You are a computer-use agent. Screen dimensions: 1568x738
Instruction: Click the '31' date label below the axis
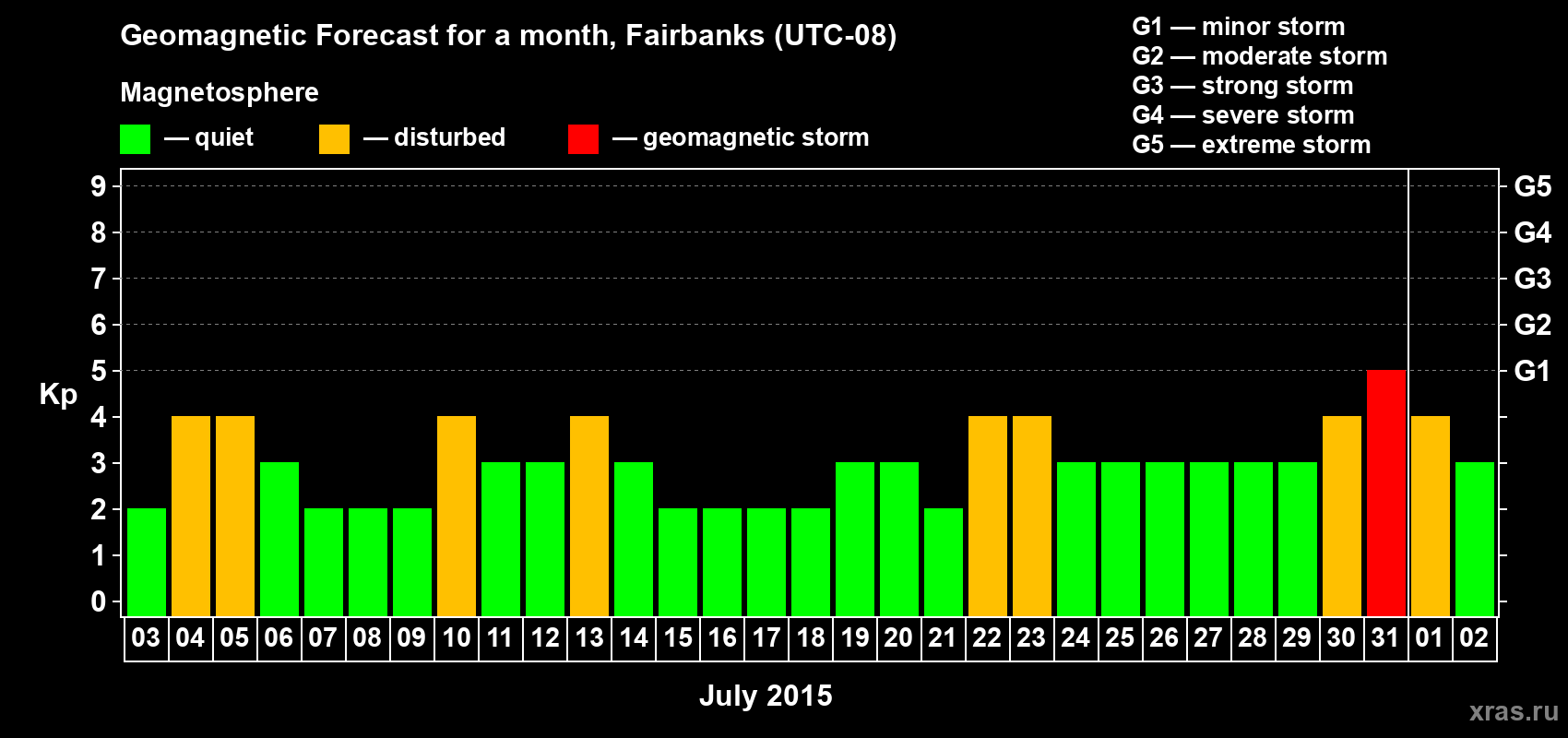tap(1385, 637)
